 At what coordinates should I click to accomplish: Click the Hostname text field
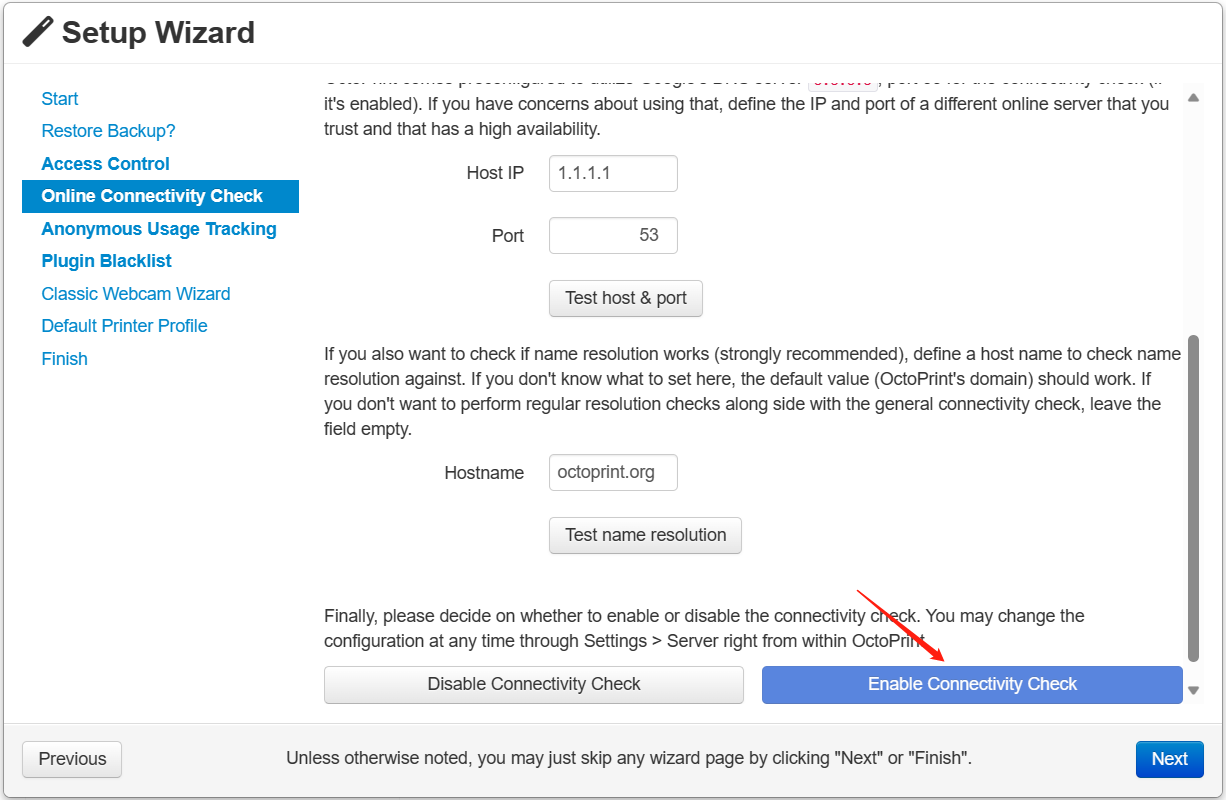[613, 473]
